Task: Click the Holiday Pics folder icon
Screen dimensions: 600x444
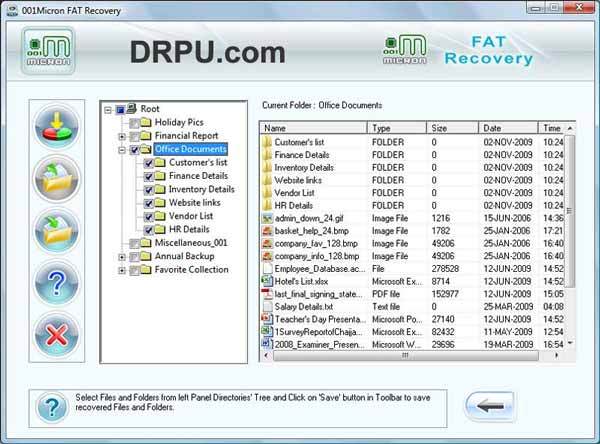Action: [x=146, y=122]
